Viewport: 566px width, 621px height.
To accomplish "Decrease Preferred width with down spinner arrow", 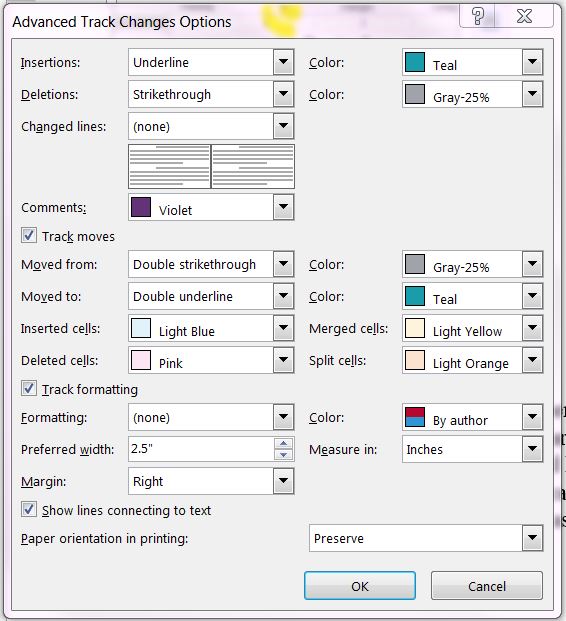I will [283, 455].
